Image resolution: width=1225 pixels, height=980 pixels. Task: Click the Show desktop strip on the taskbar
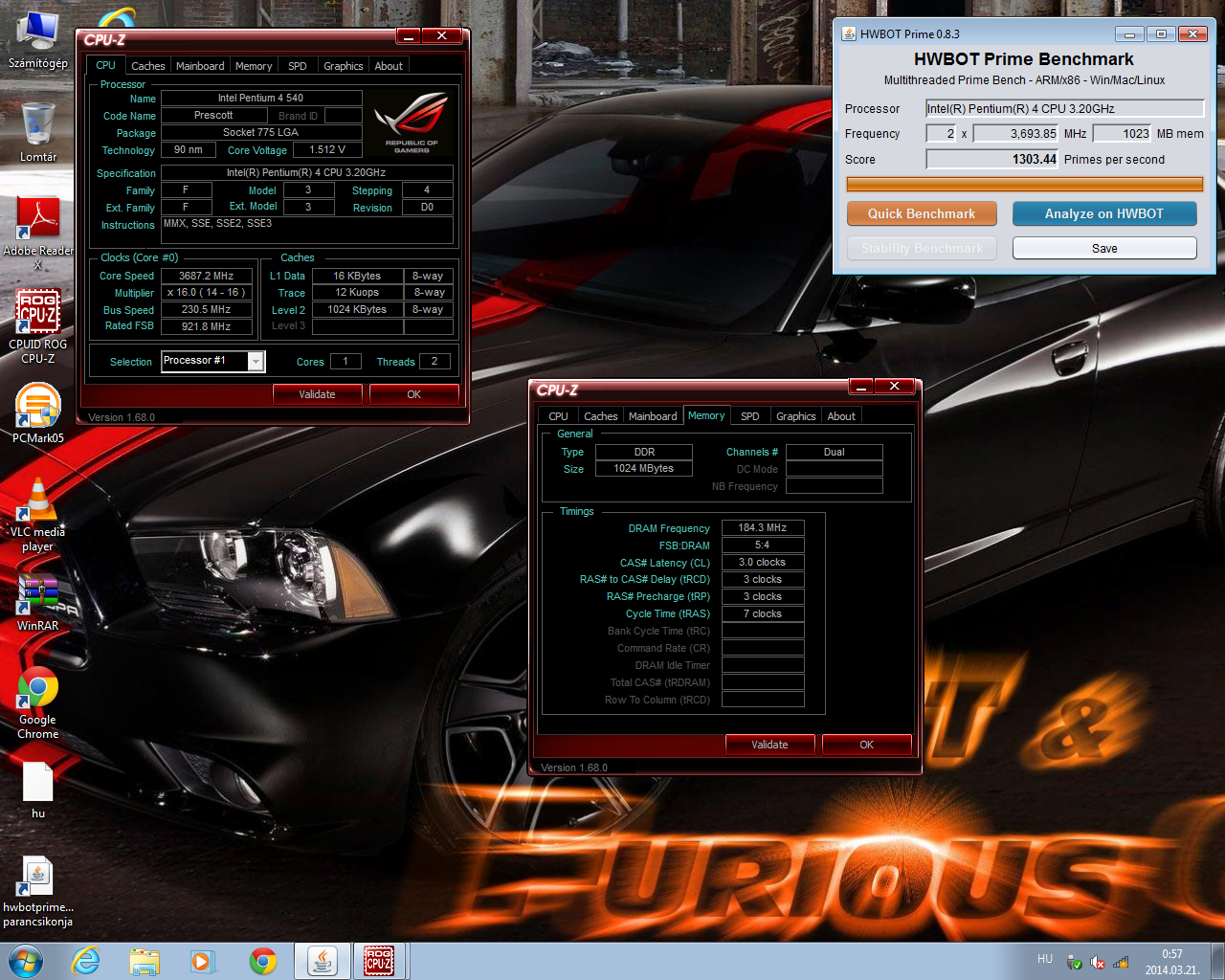tap(1217, 961)
